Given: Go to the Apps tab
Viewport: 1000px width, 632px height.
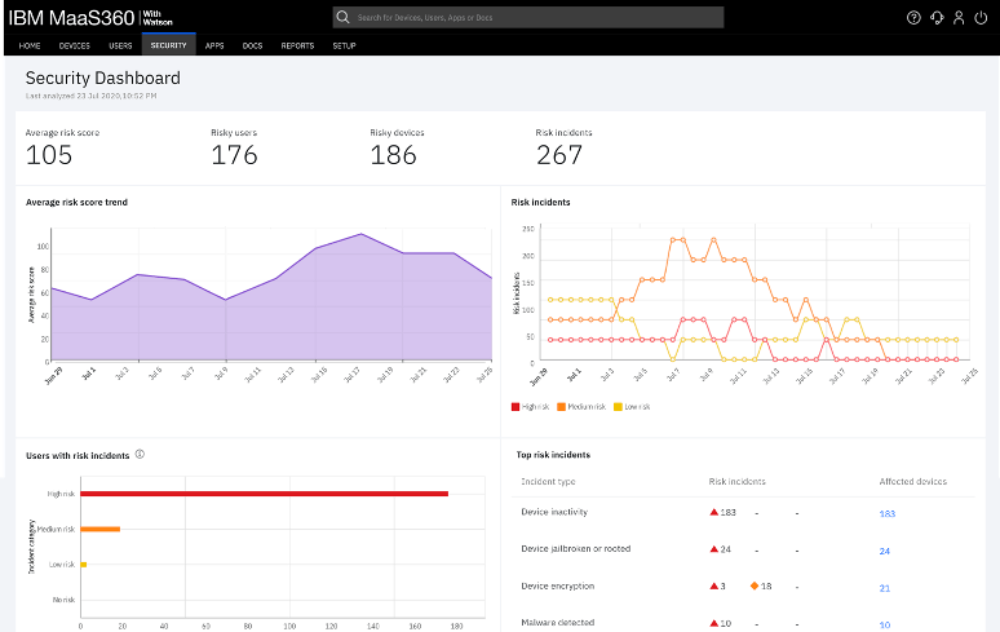Looking at the screenshot, I should pyautogui.click(x=214, y=46).
